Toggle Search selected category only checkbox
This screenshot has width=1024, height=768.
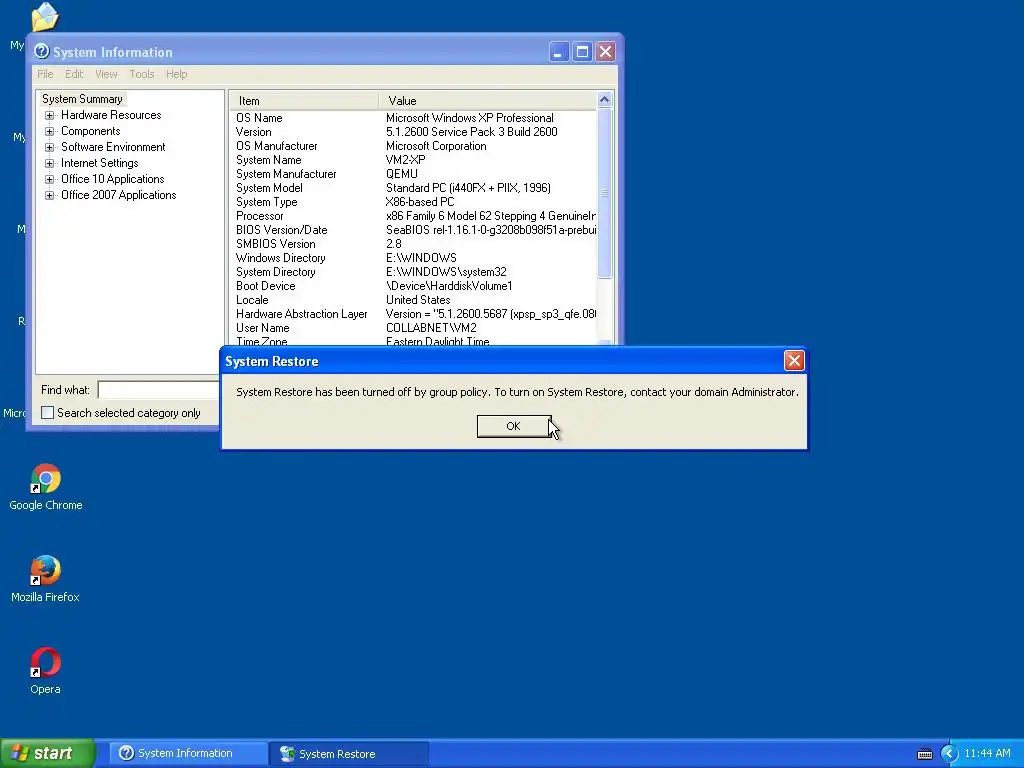(48, 413)
